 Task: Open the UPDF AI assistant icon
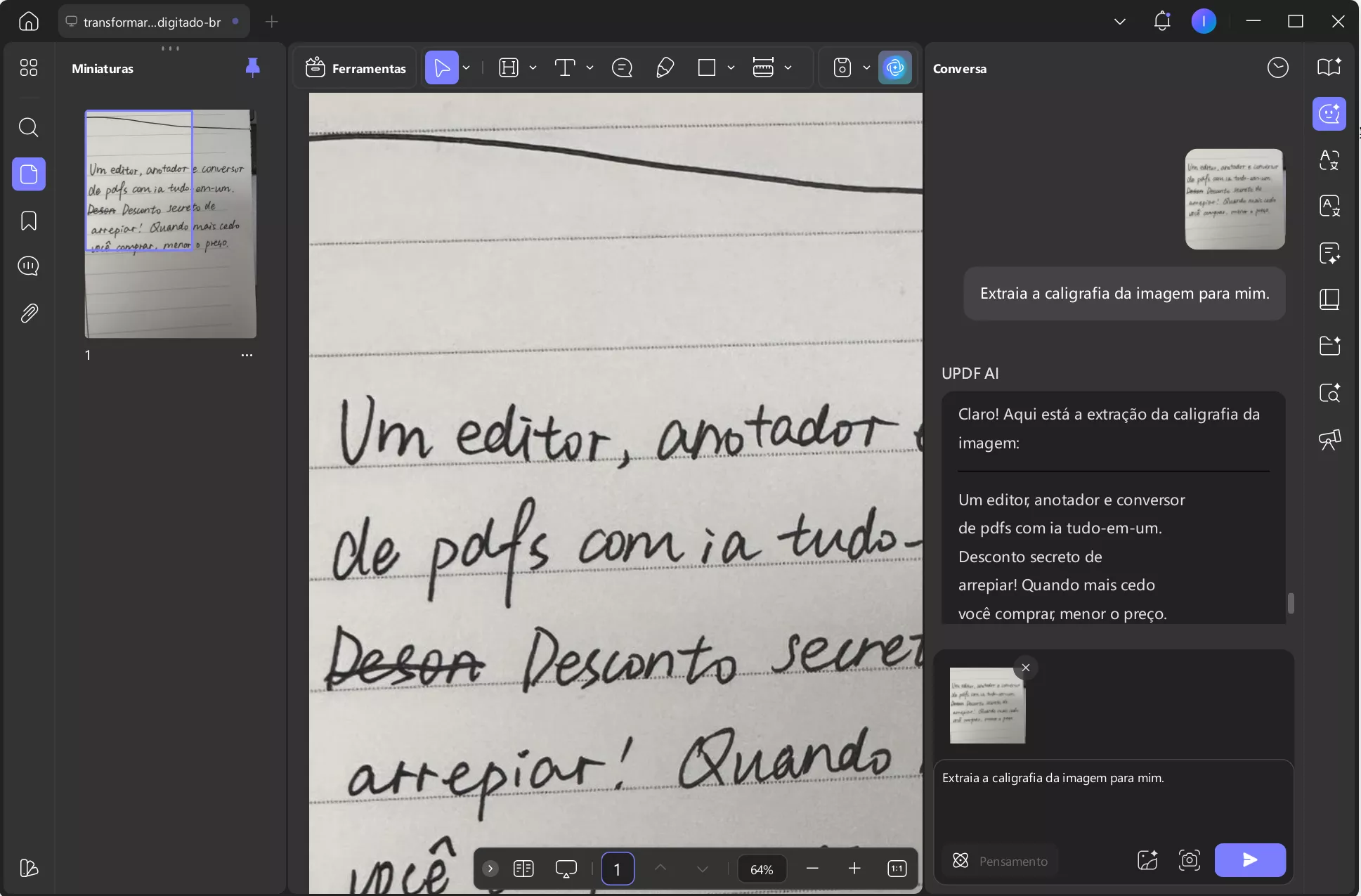click(895, 67)
